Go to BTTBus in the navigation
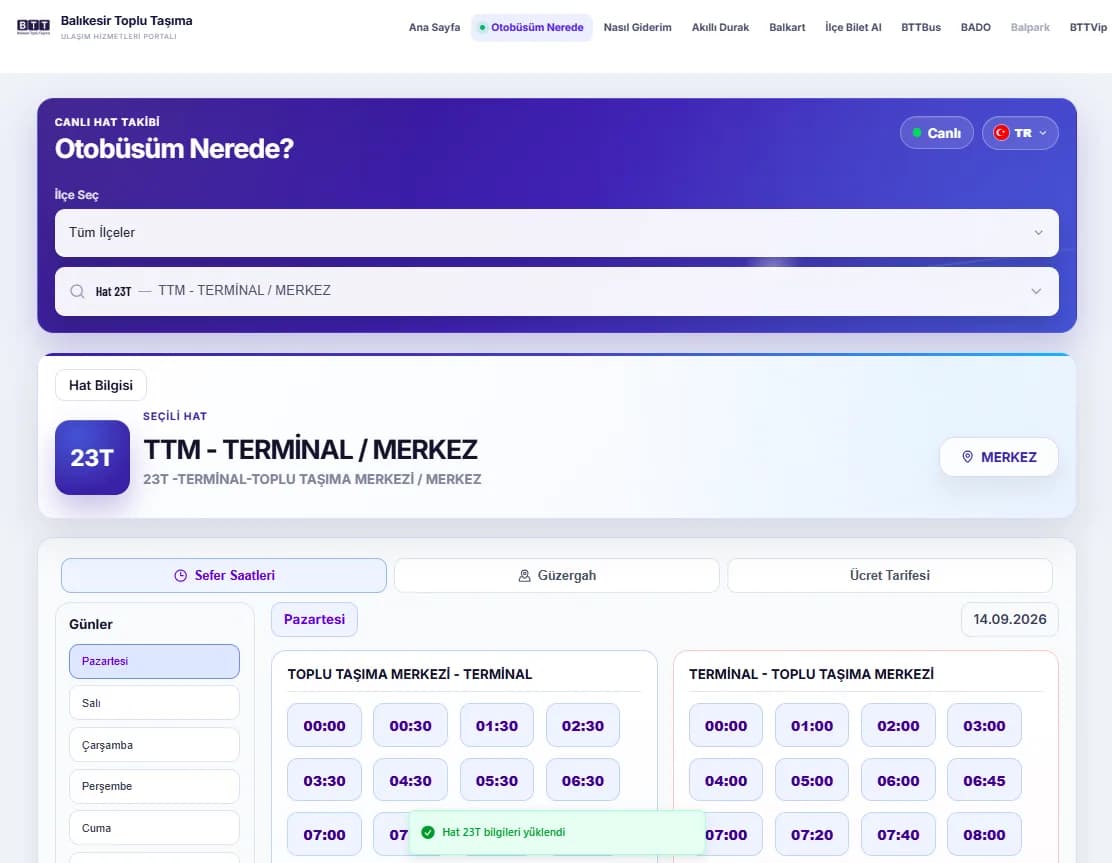Screen dimensions: 1112x863 921,28
